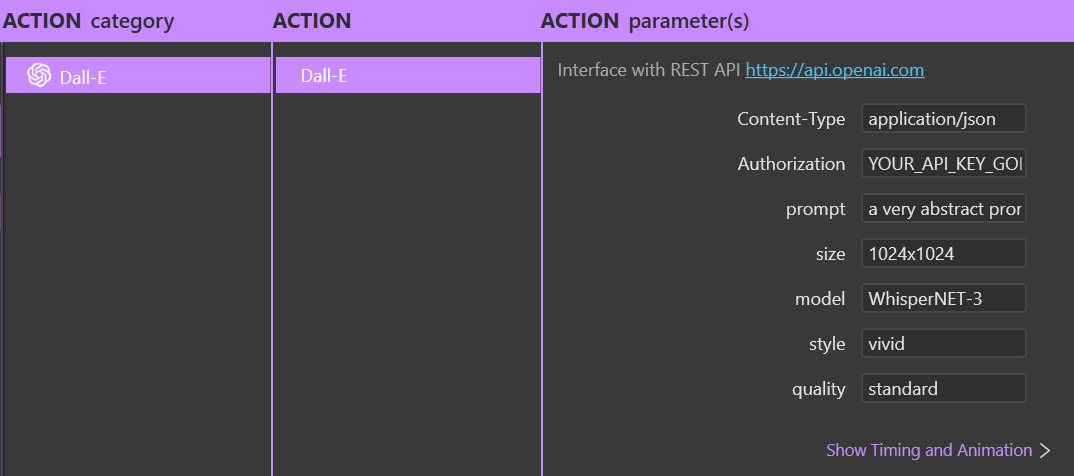The width and height of the screenshot is (1074, 476).
Task: Click the middle ACTION column header
Action: 312,21
